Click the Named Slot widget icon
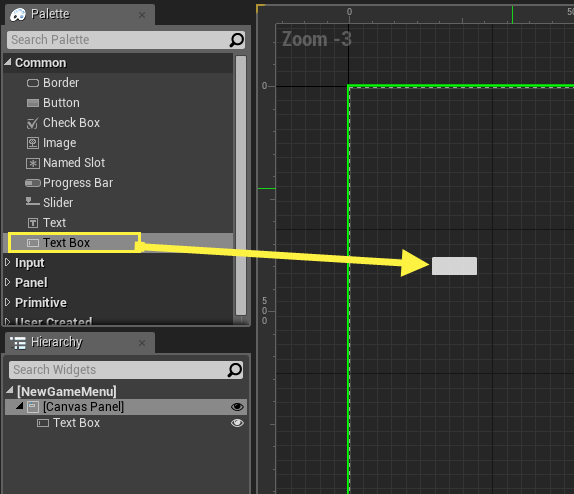Viewport: 574px width, 494px height. 33,163
